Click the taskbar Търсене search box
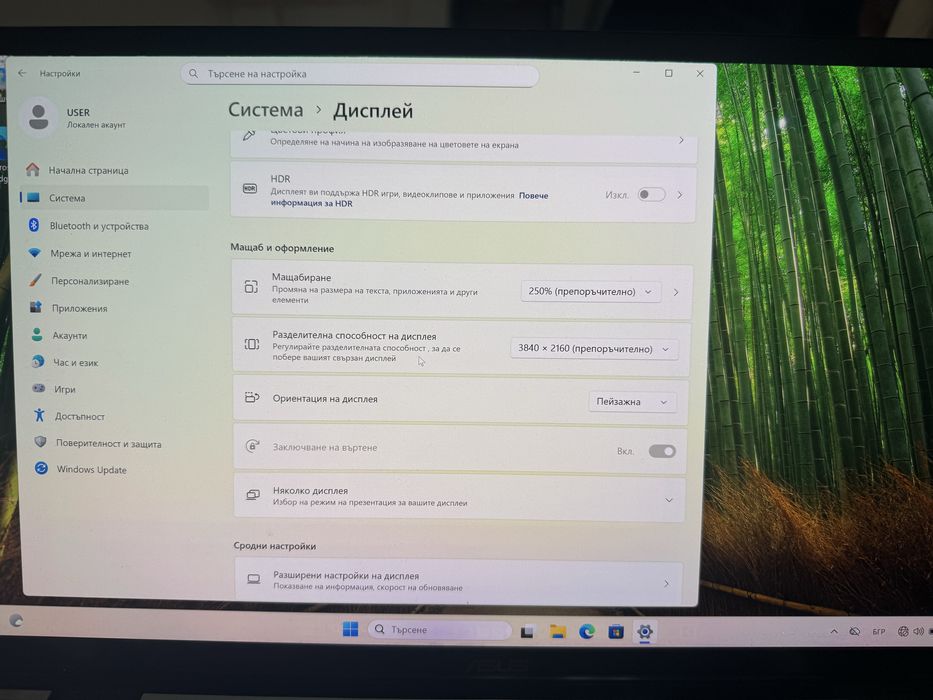 pyautogui.click(x=440, y=630)
